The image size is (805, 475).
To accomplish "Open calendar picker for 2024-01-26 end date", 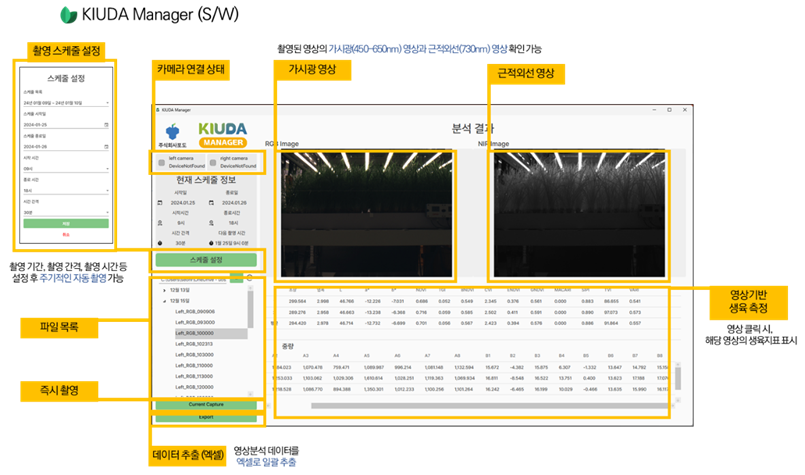I will tap(106, 146).
